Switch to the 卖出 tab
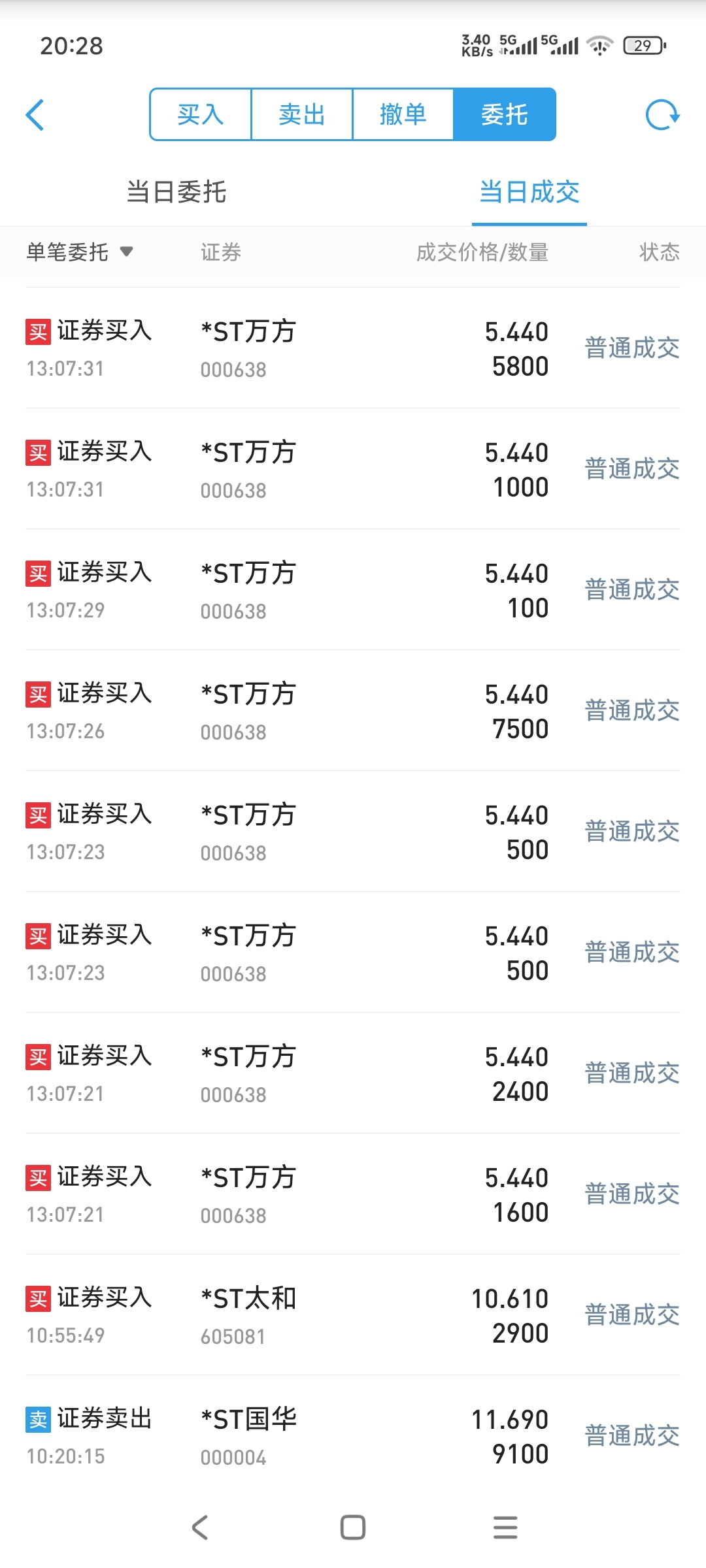This screenshot has width=706, height=1568. click(x=302, y=114)
